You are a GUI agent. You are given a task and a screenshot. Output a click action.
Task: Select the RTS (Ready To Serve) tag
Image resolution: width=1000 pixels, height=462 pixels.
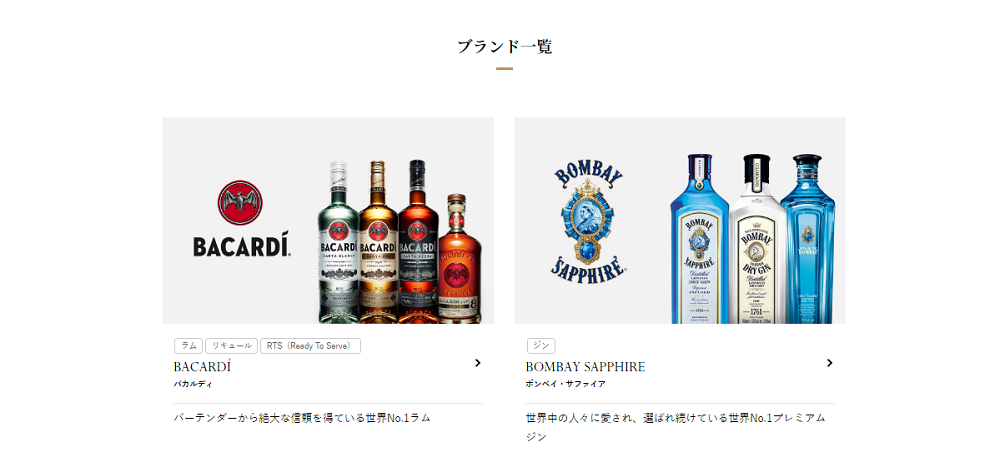[311, 346]
